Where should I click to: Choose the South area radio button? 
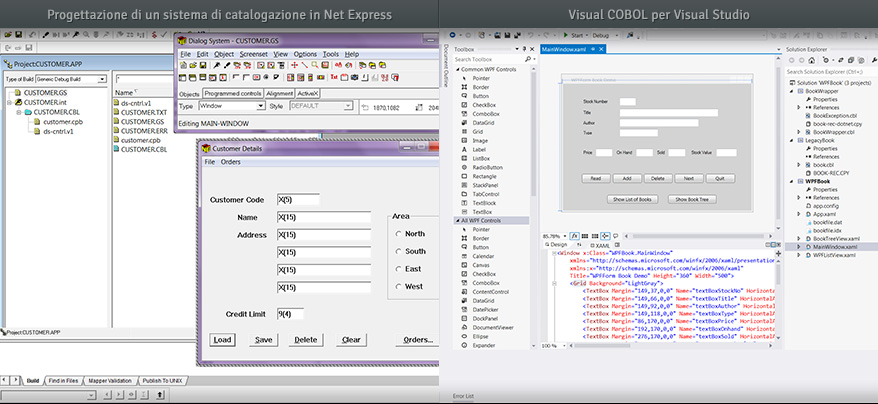click(x=399, y=252)
